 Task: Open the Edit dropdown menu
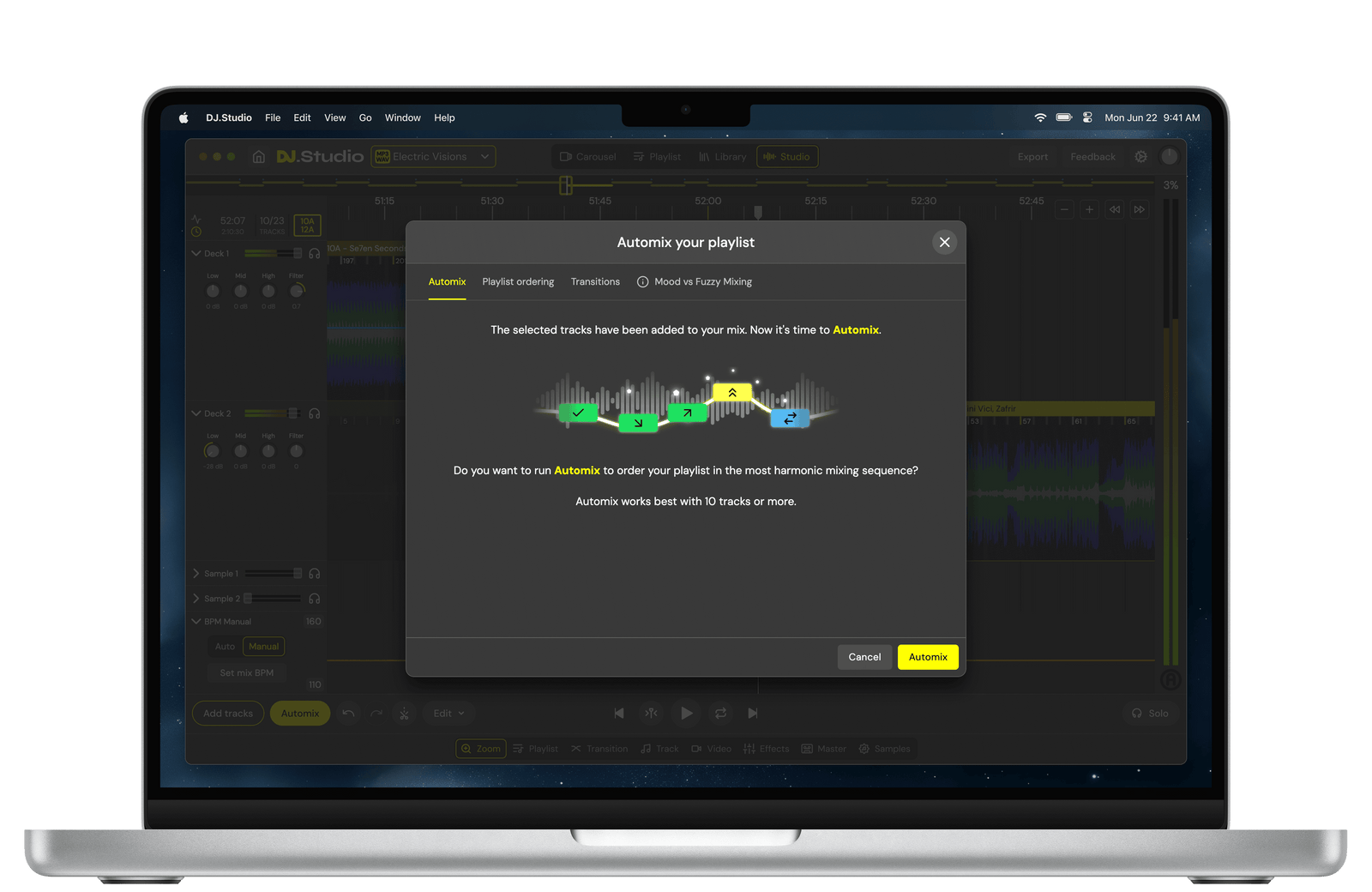[x=449, y=714]
